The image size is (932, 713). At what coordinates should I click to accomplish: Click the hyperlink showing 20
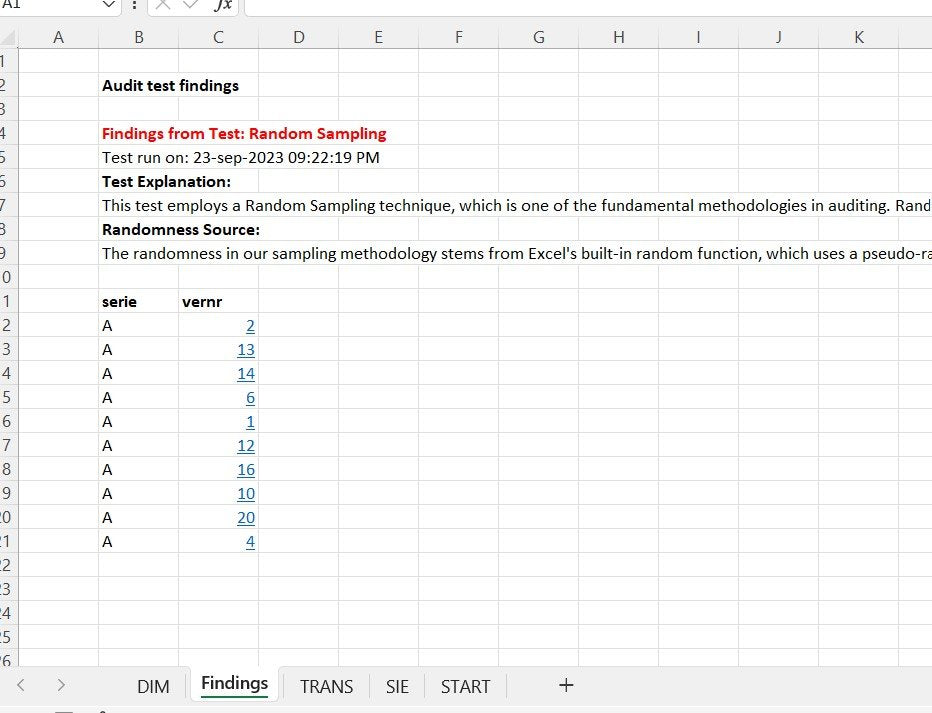pyautogui.click(x=245, y=517)
